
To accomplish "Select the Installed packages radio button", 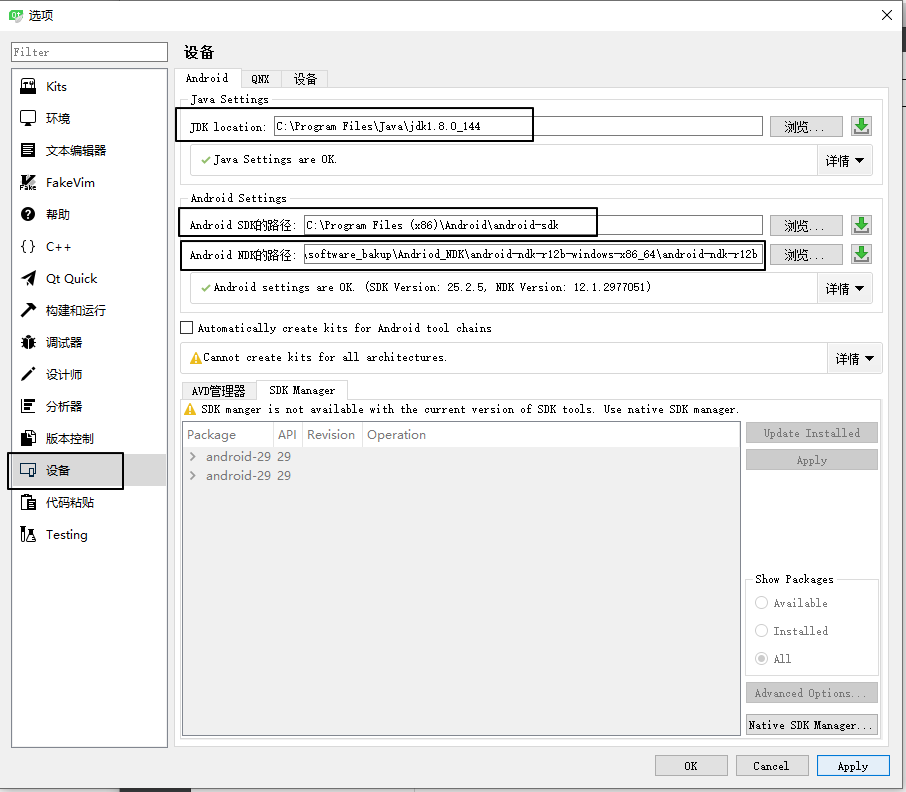I will coord(761,630).
